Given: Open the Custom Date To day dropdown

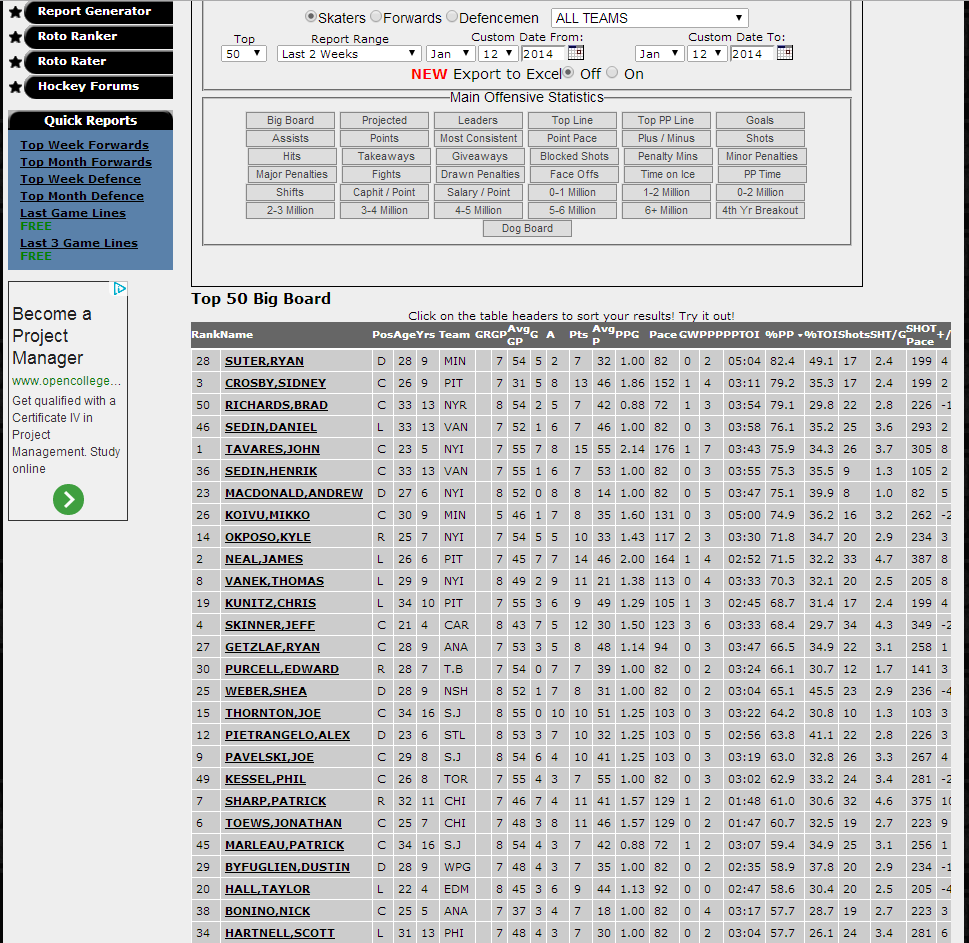Looking at the screenshot, I should point(707,54).
